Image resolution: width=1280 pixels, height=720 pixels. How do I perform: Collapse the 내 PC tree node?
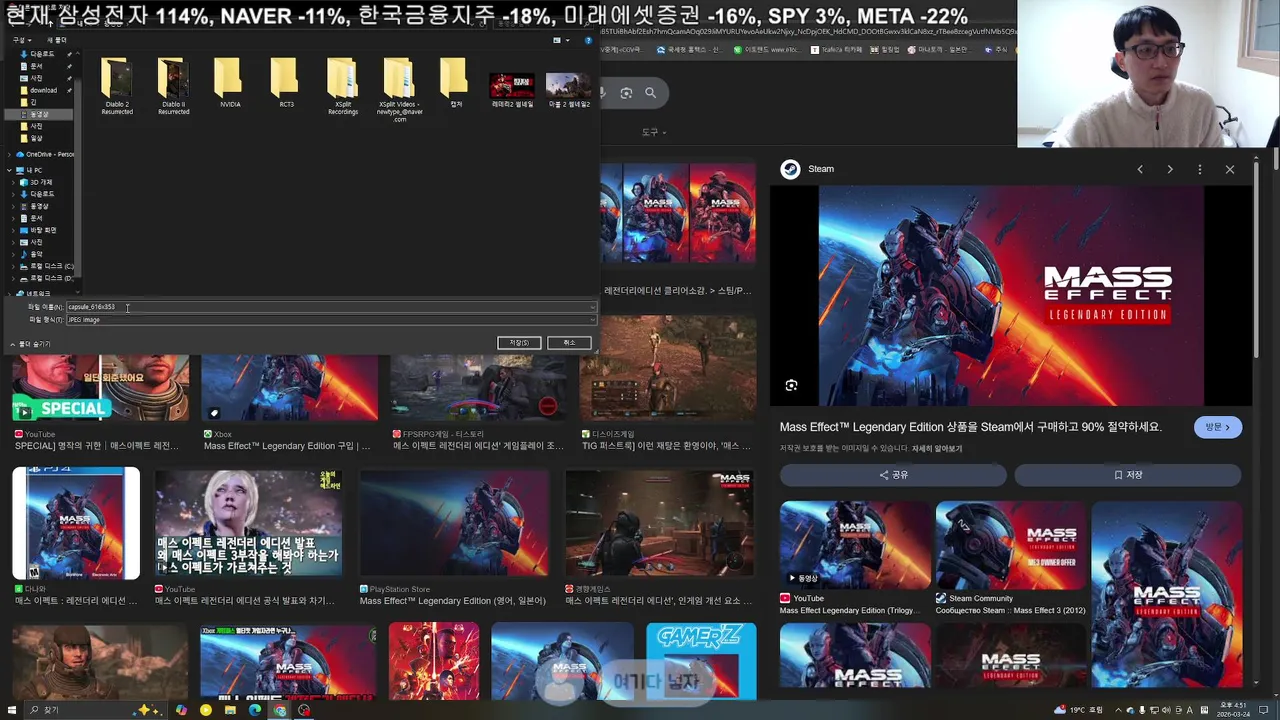[9, 170]
